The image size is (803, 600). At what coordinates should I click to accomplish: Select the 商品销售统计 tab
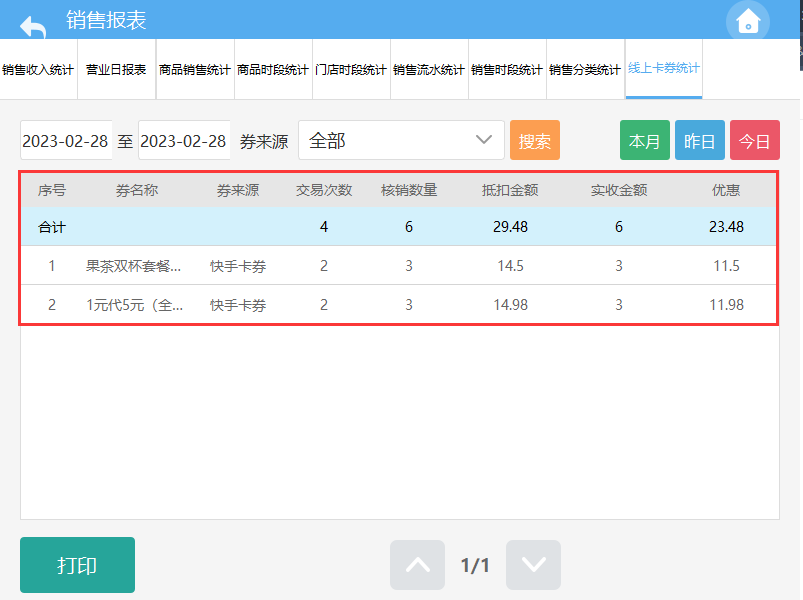coord(195,70)
